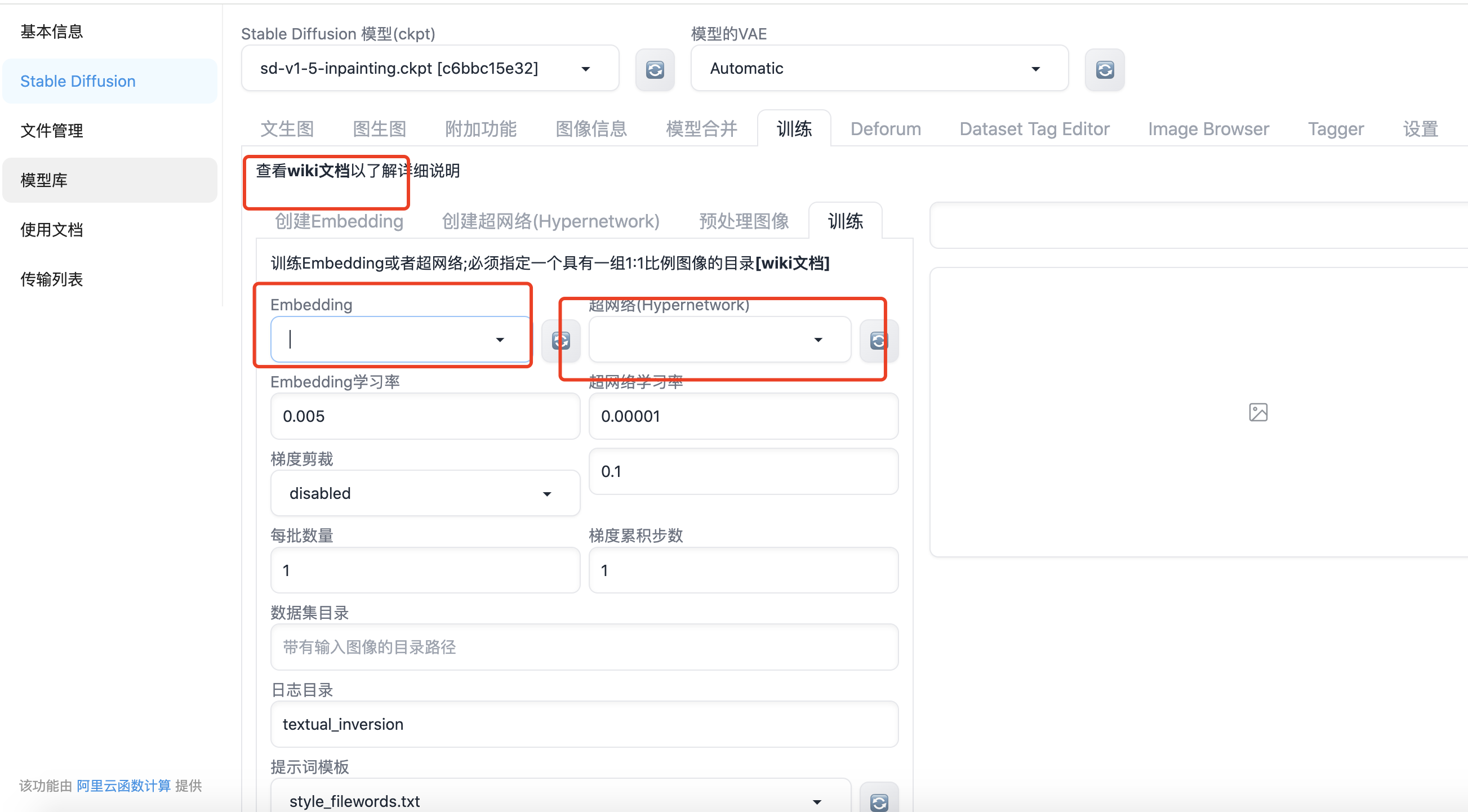Screen dimensions: 1468x812
Task: Open the 阿里云函数计算 link
Action: [x=123, y=786]
